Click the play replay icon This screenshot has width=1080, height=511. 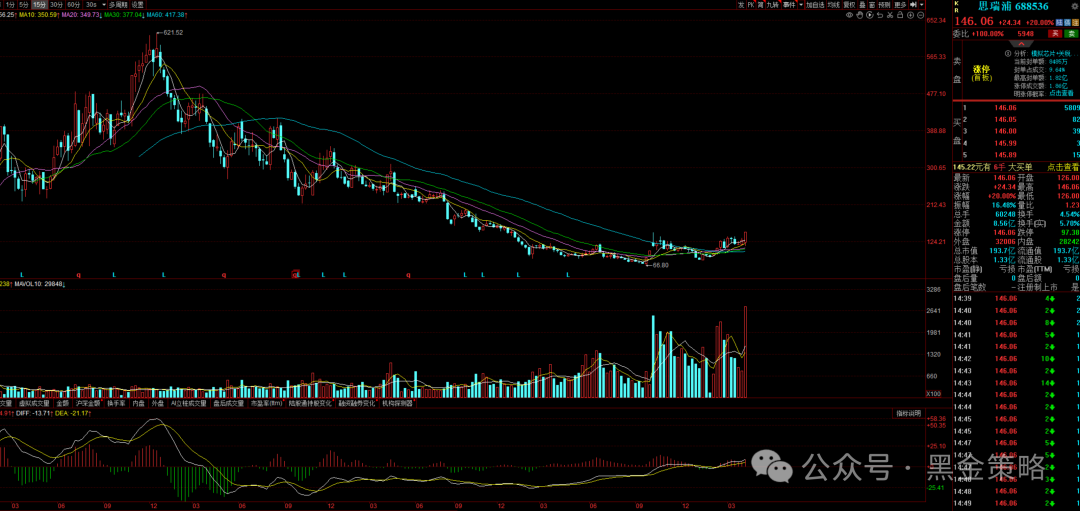coord(870,15)
